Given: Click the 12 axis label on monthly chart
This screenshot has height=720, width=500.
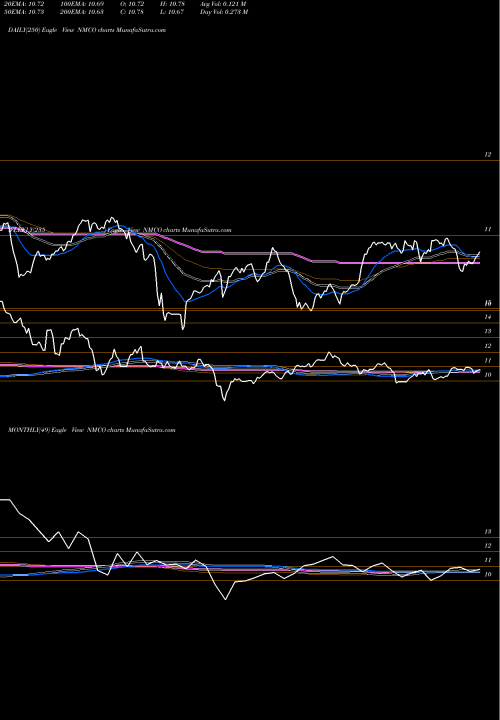Looking at the screenshot, I should (x=489, y=546).
